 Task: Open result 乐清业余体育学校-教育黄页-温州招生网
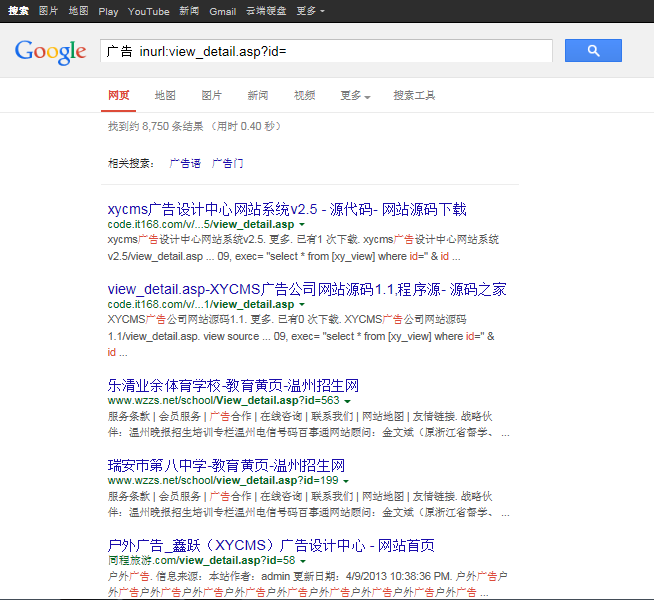pyautogui.click(x=233, y=385)
